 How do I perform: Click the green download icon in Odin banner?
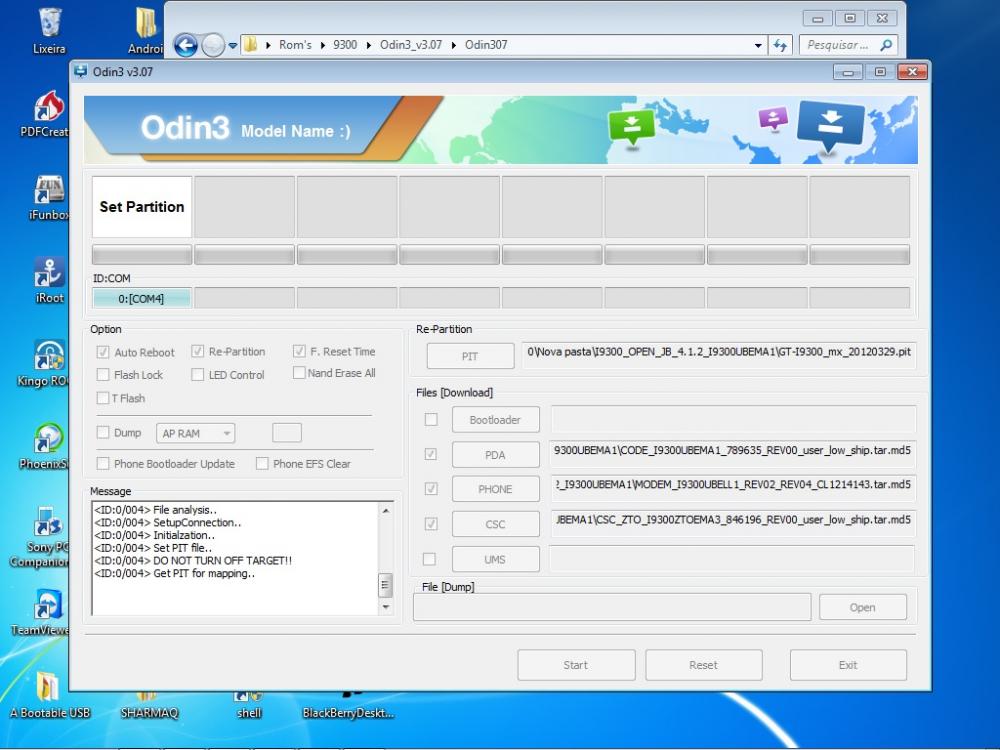coord(631,128)
